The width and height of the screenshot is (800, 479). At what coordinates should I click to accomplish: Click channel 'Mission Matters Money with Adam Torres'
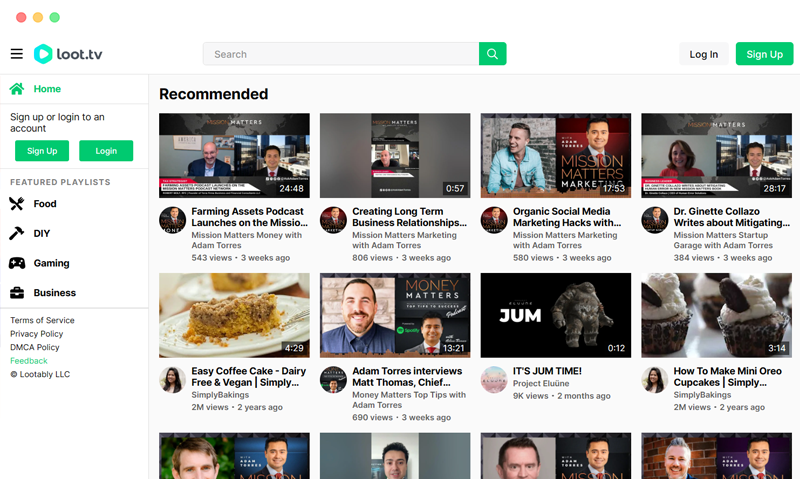pos(246,240)
